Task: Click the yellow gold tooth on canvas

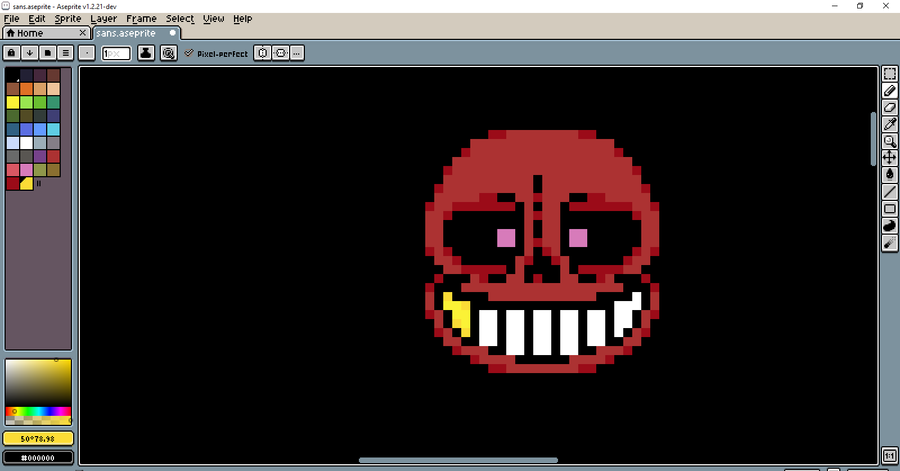Action: 457,314
